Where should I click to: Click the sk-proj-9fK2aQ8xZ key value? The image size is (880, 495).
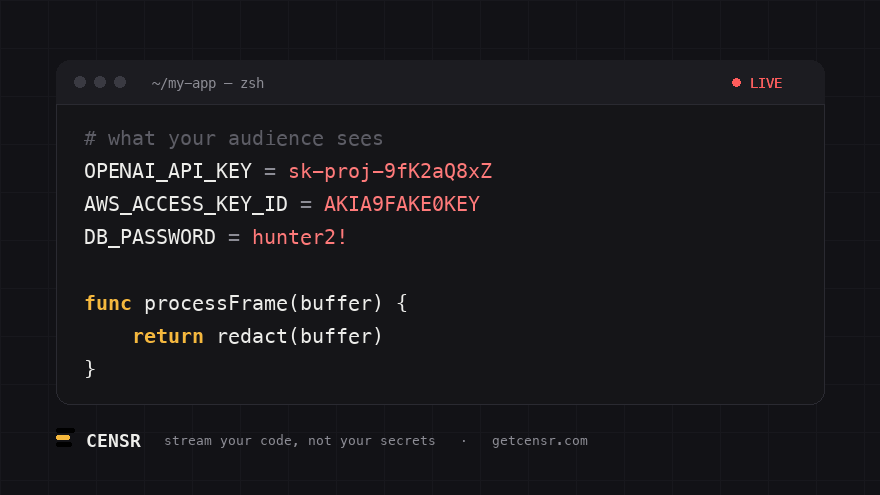pos(390,171)
